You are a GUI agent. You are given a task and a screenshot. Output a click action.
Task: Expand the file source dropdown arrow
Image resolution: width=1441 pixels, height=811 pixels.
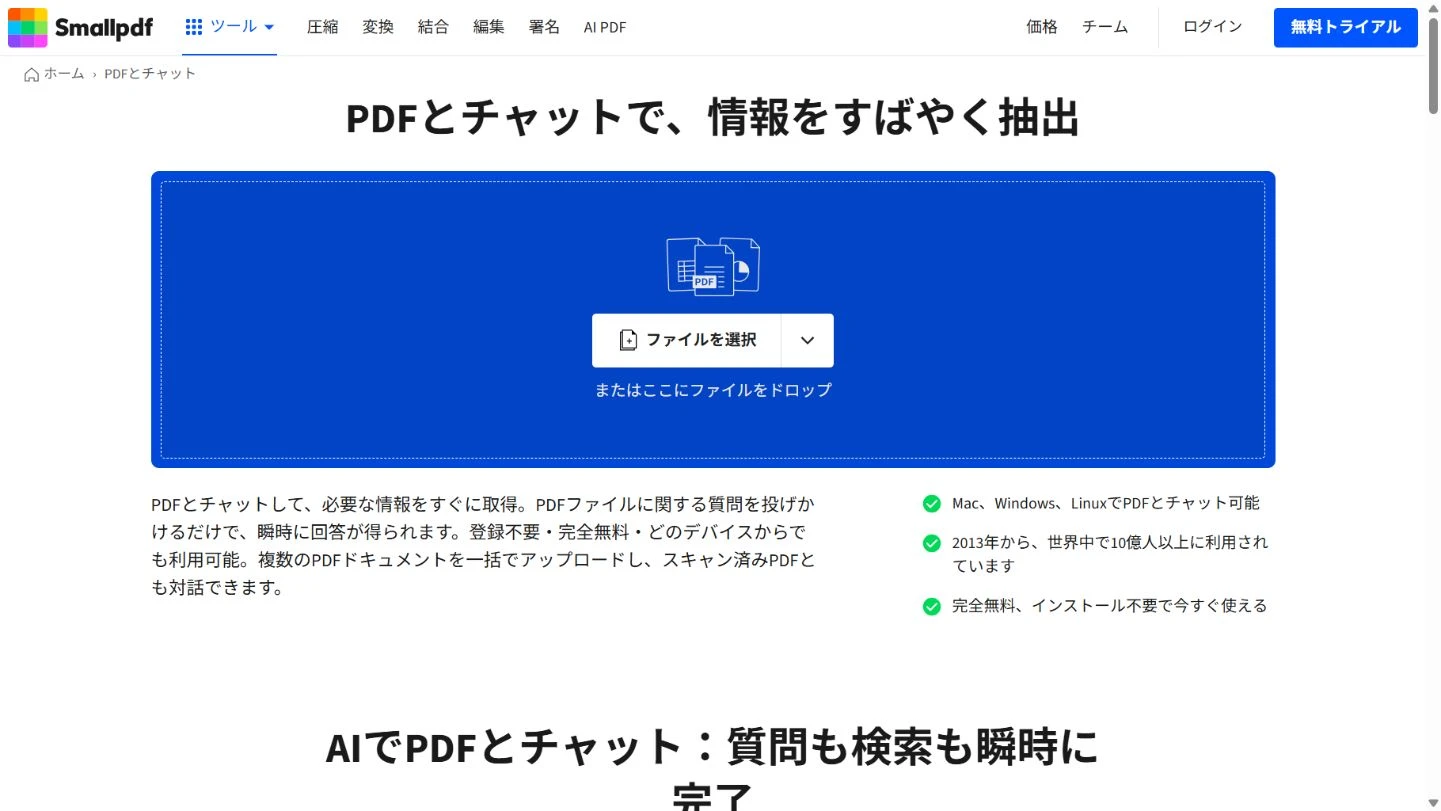808,340
